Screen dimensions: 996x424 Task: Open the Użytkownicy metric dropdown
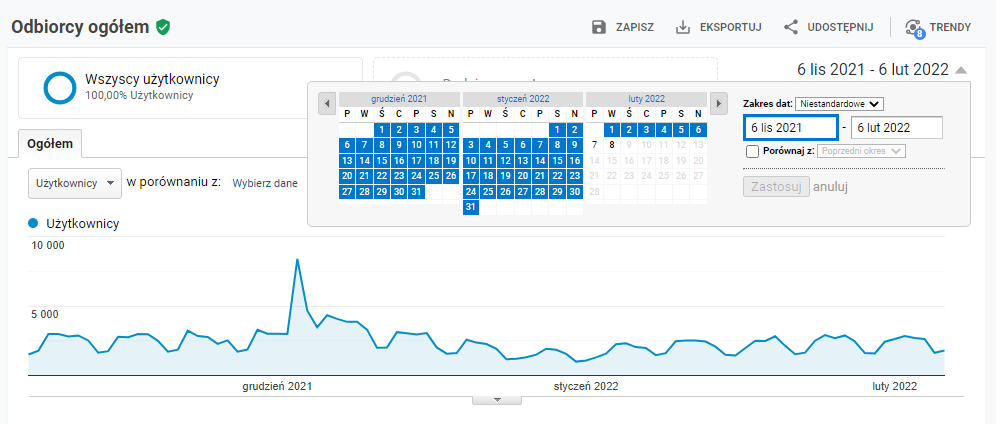pos(75,183)
